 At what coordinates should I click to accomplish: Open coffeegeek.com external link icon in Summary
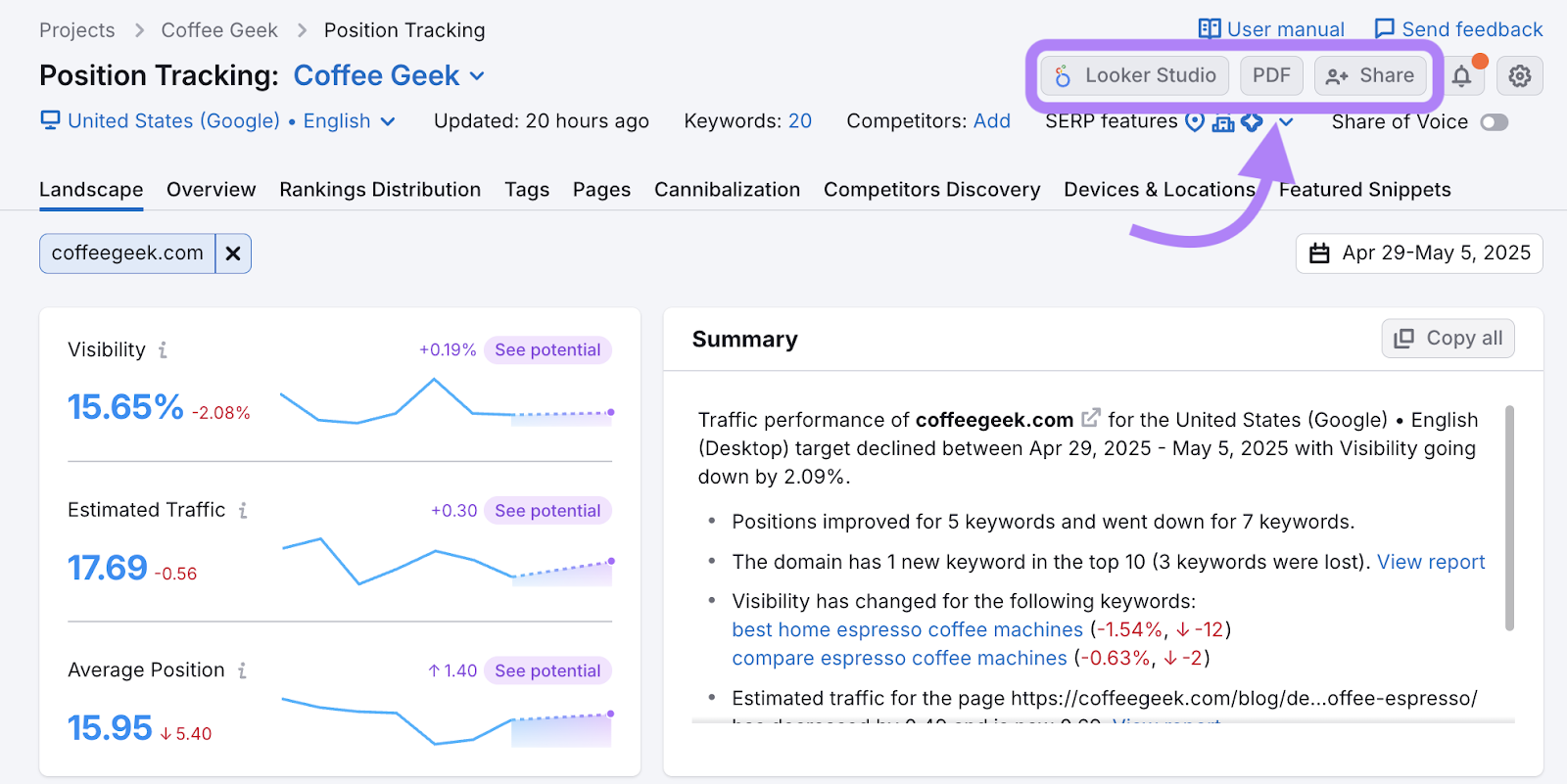1090,419
